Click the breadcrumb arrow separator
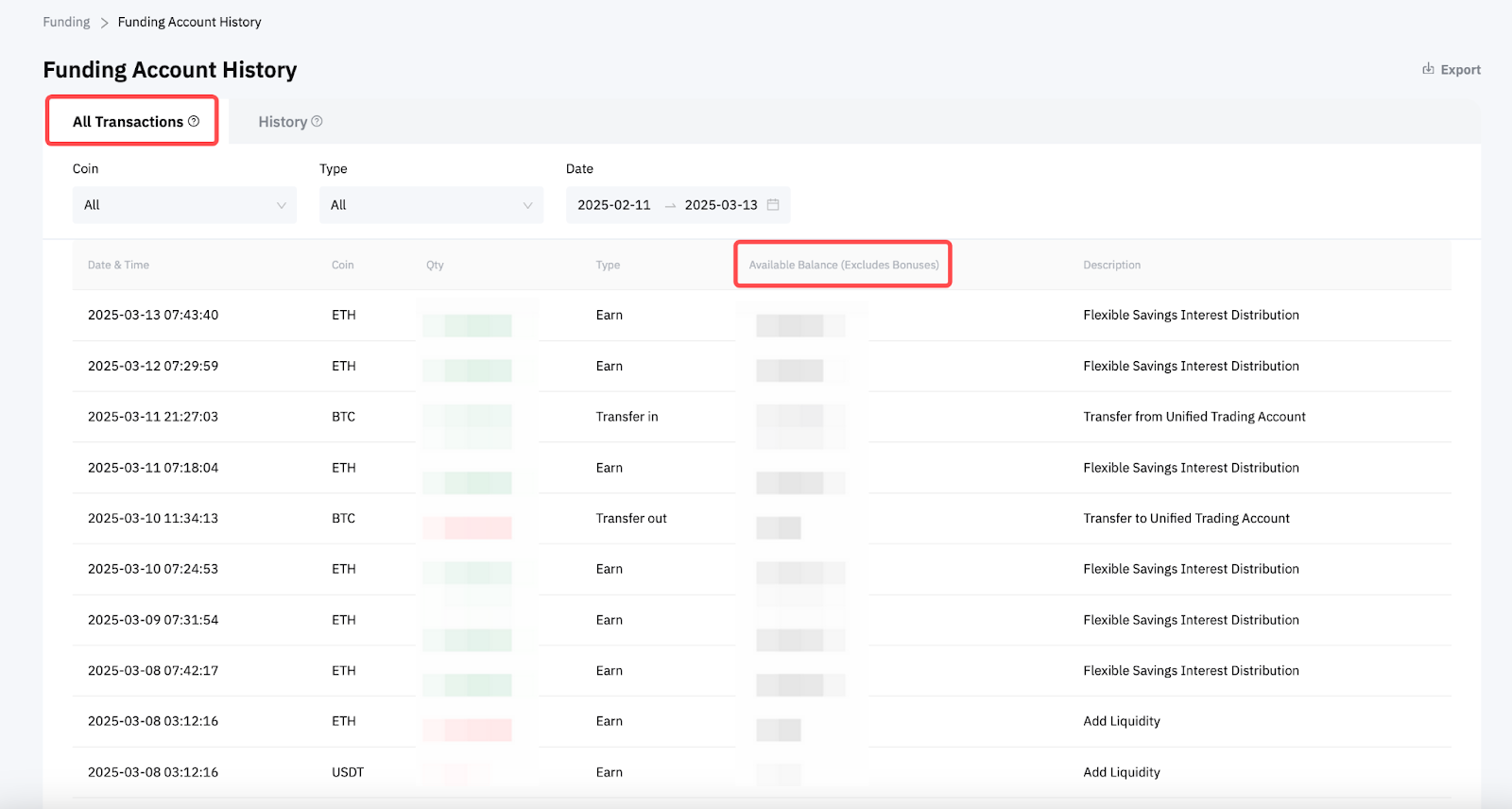1512x809 pixels. (104, 23)
